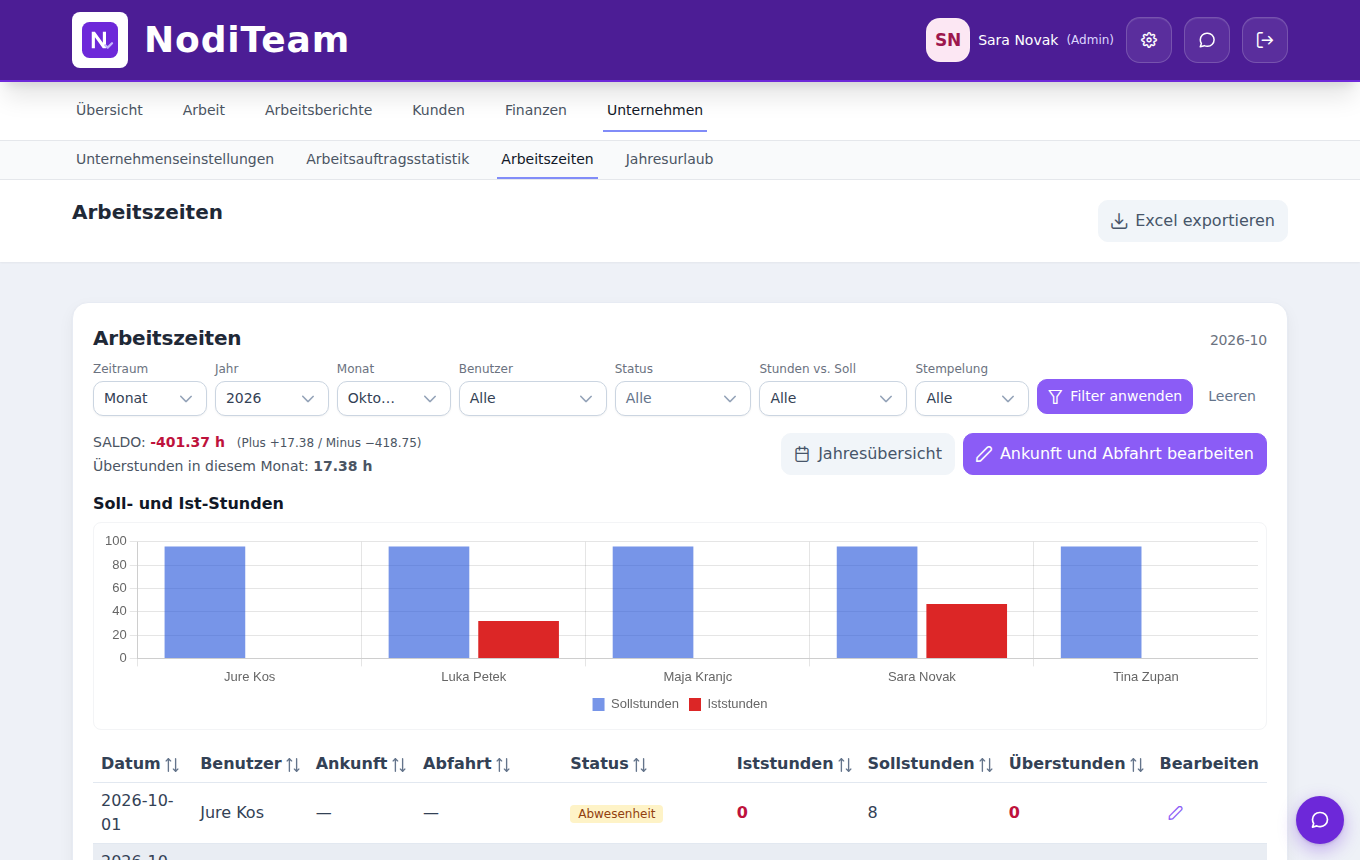Viewport: 1360px width, 860px height.
Task: Click Leeren to clear filters
Action: point(1232,396)
